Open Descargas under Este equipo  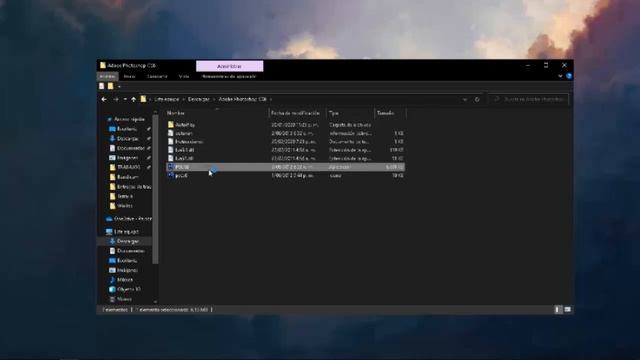[127, 241]
